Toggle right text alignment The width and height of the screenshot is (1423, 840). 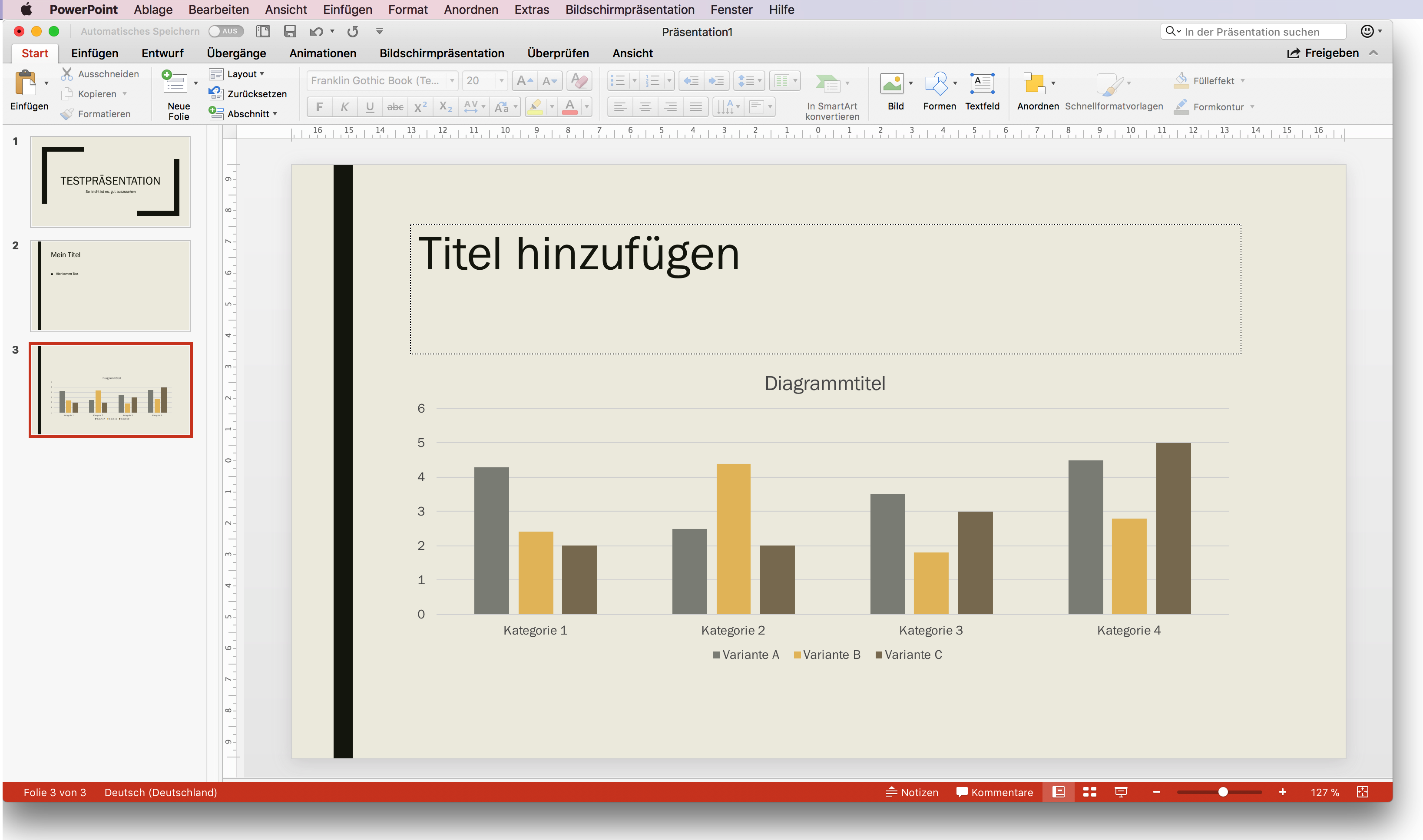click(x=671, y=106)
